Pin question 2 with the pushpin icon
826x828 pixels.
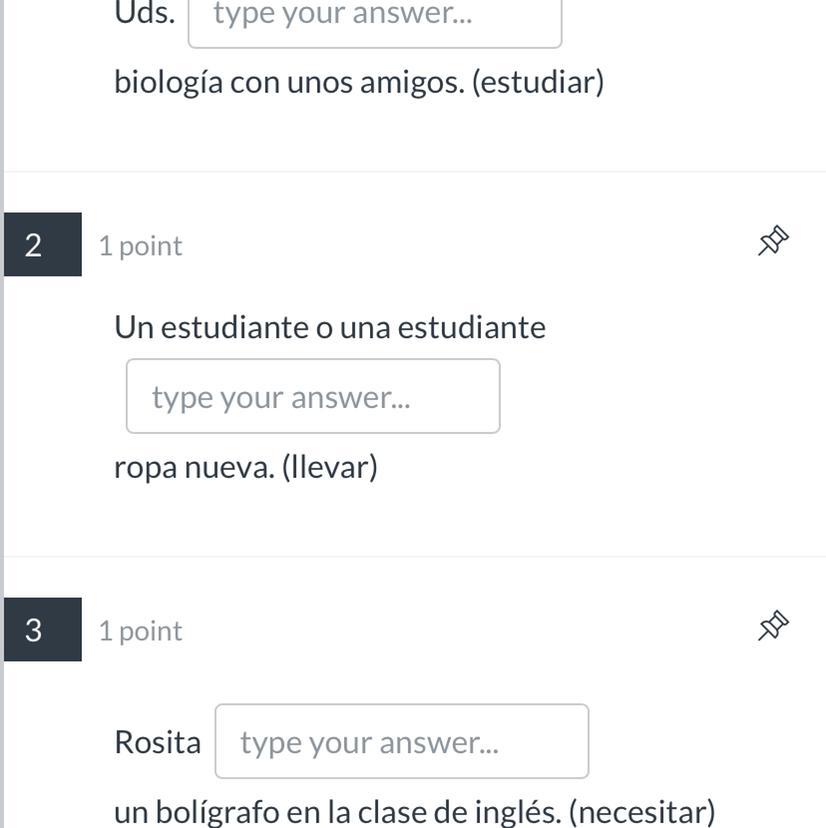click(x=773, y=241)
